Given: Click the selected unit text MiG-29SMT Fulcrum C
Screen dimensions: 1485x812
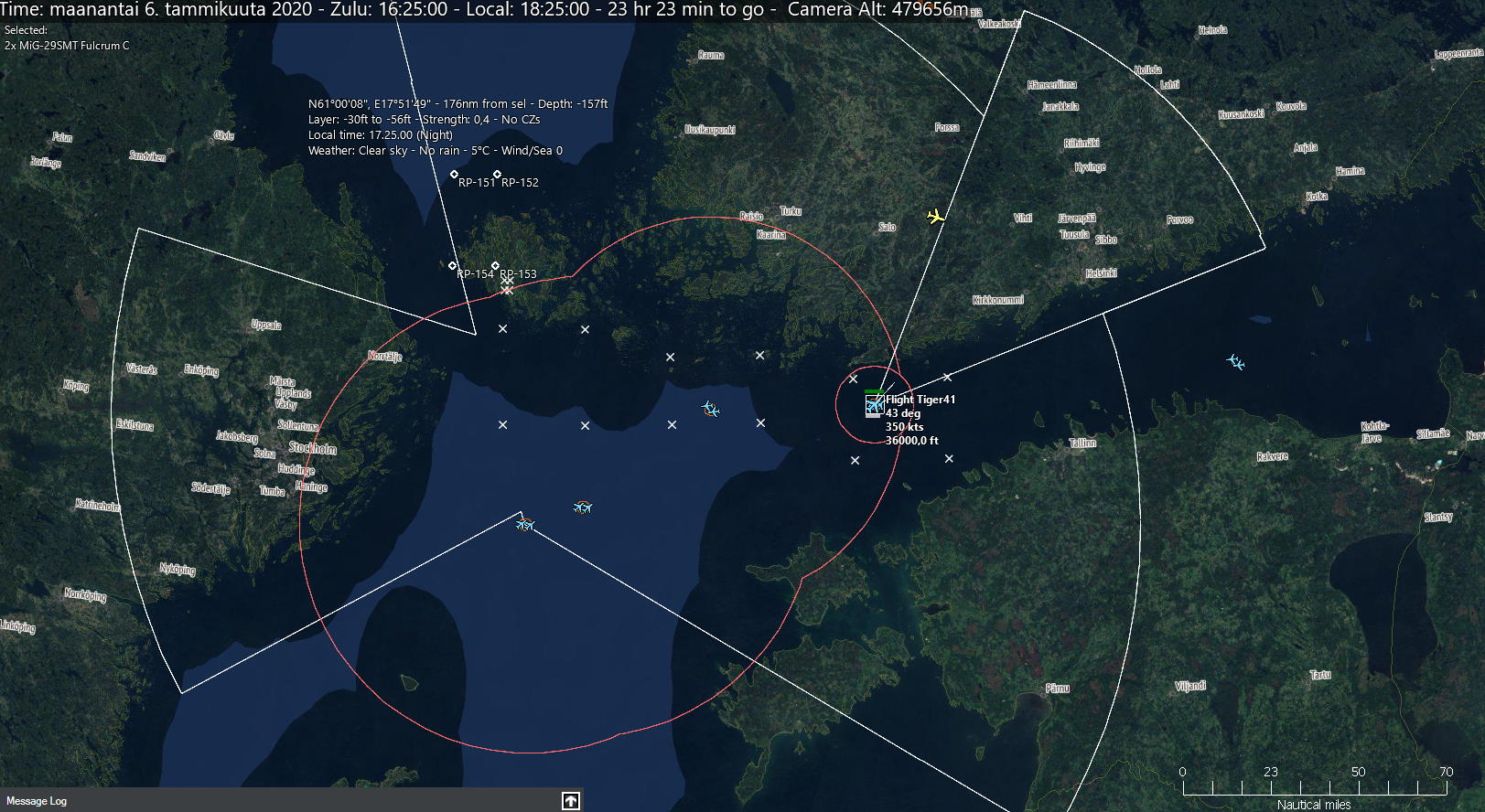Looking at the screenshot, I should (x=67, y=46).
